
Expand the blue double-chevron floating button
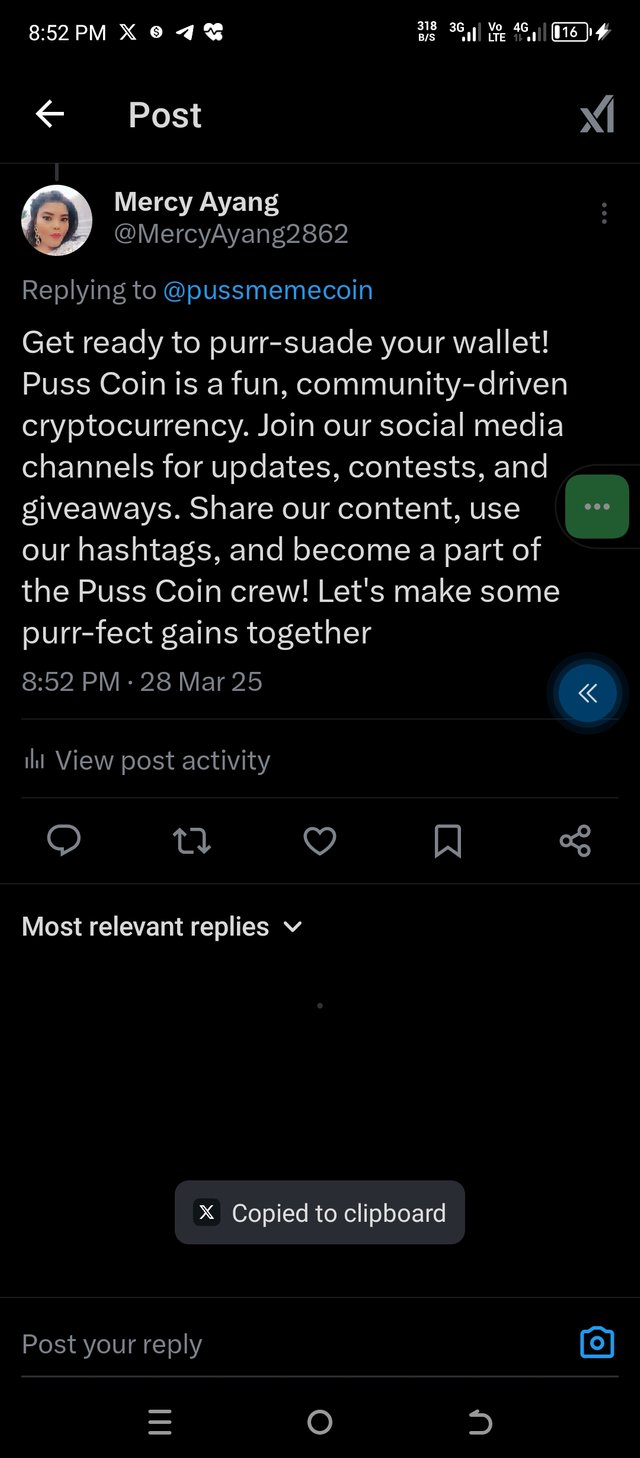click(588, 693)
